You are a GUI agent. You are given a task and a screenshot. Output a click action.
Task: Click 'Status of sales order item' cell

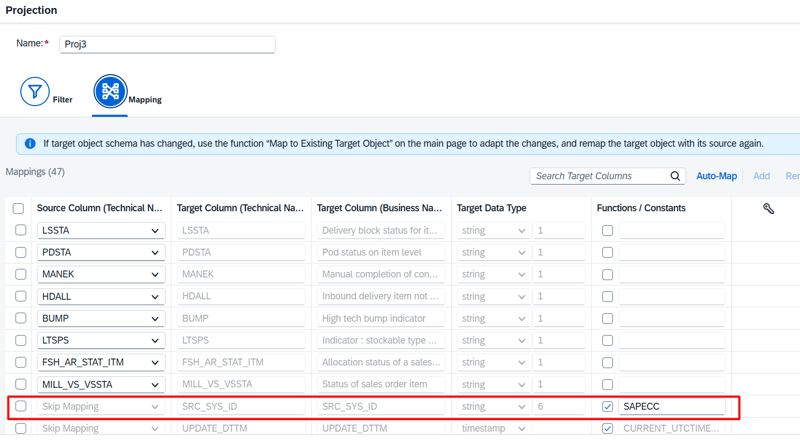[x=381, y=384]
